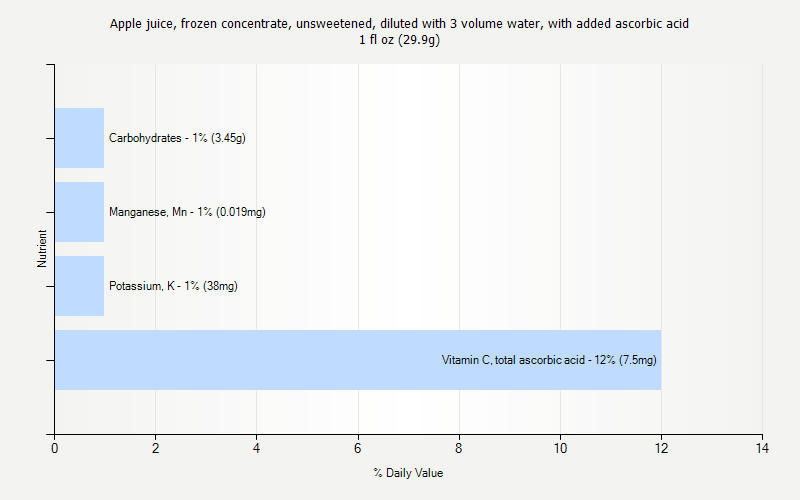Click the 6 tick label on x-axis
This screenshot has height=500, width=800.
[358, 448]
